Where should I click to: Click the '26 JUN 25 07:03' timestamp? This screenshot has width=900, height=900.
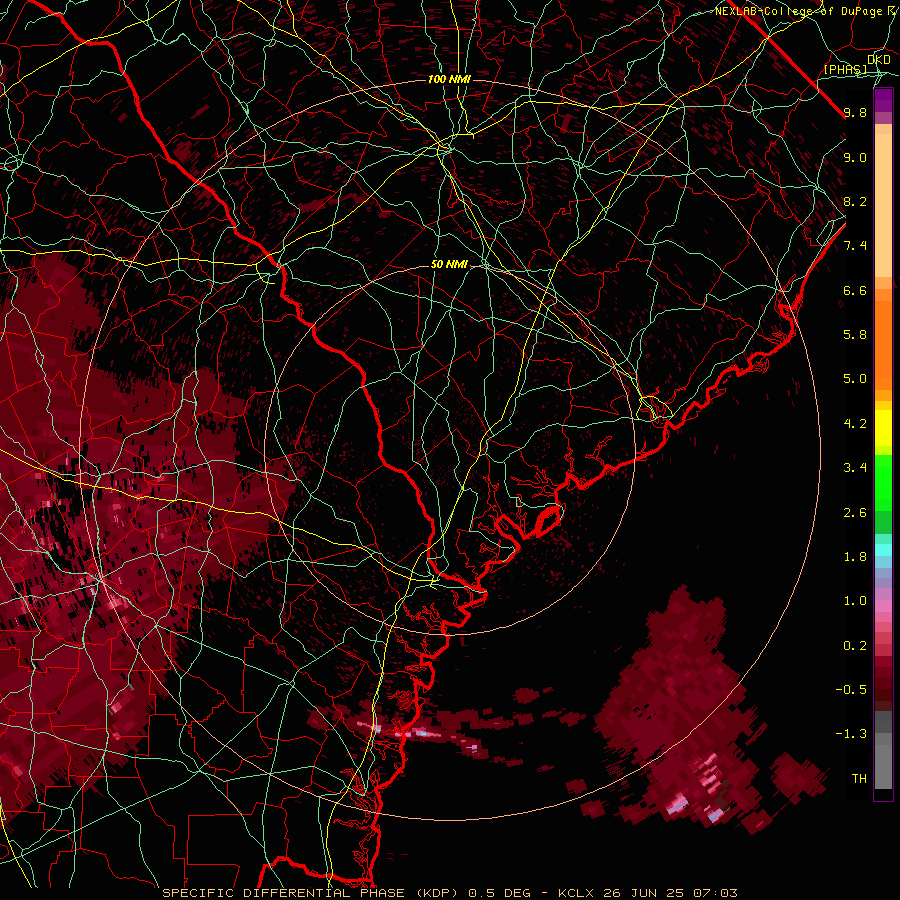(671, 893)
